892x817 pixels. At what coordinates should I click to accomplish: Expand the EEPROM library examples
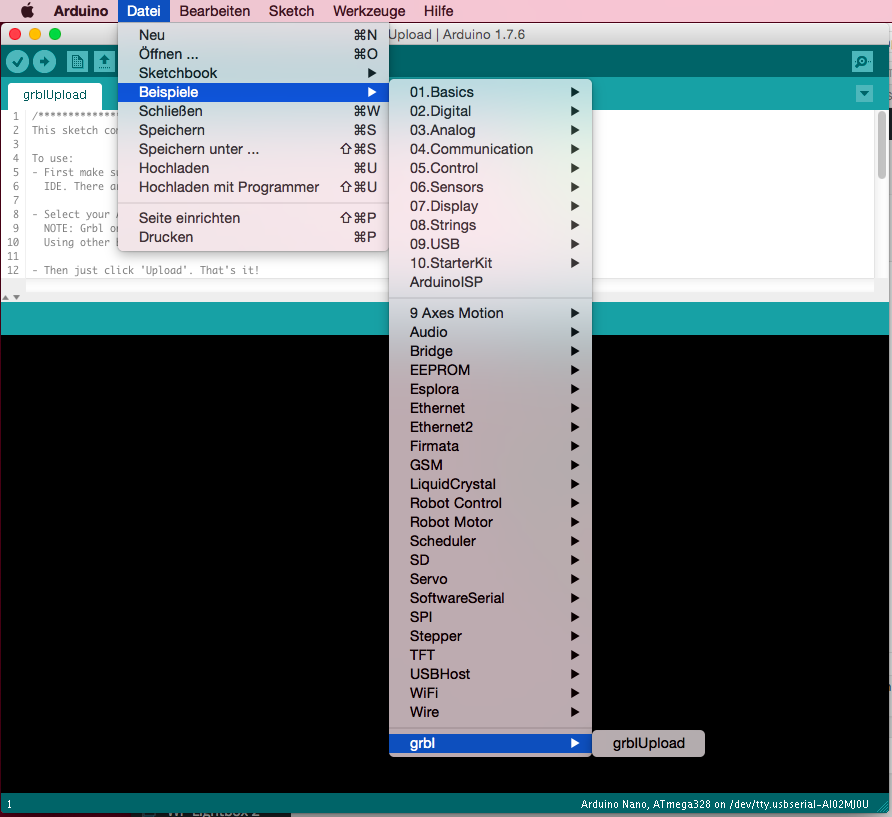click(x=490, y=370)
